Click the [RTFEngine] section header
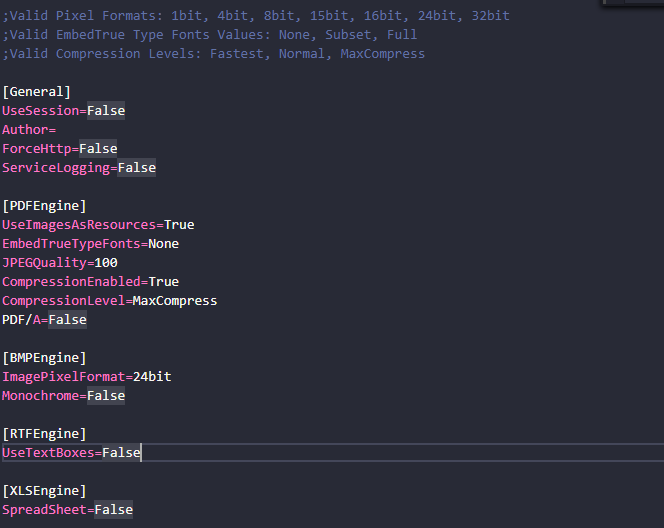664x528 pixels. (x=44, y=434)
